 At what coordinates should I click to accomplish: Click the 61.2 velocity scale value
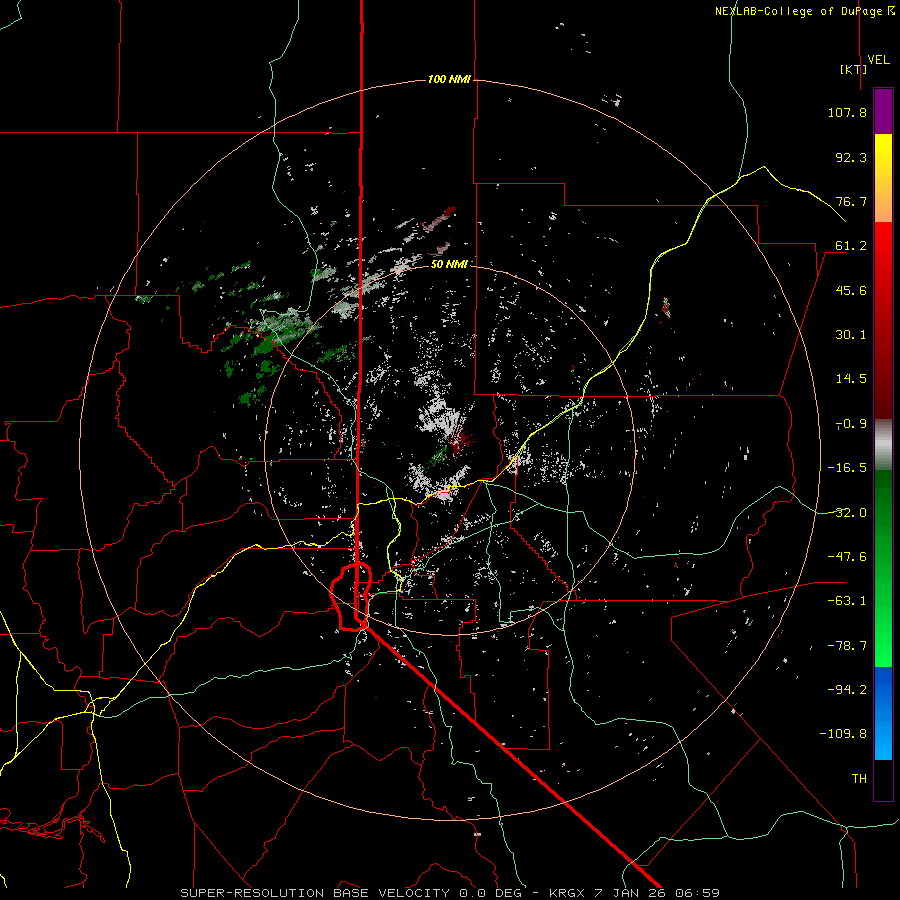coord(851,246)
